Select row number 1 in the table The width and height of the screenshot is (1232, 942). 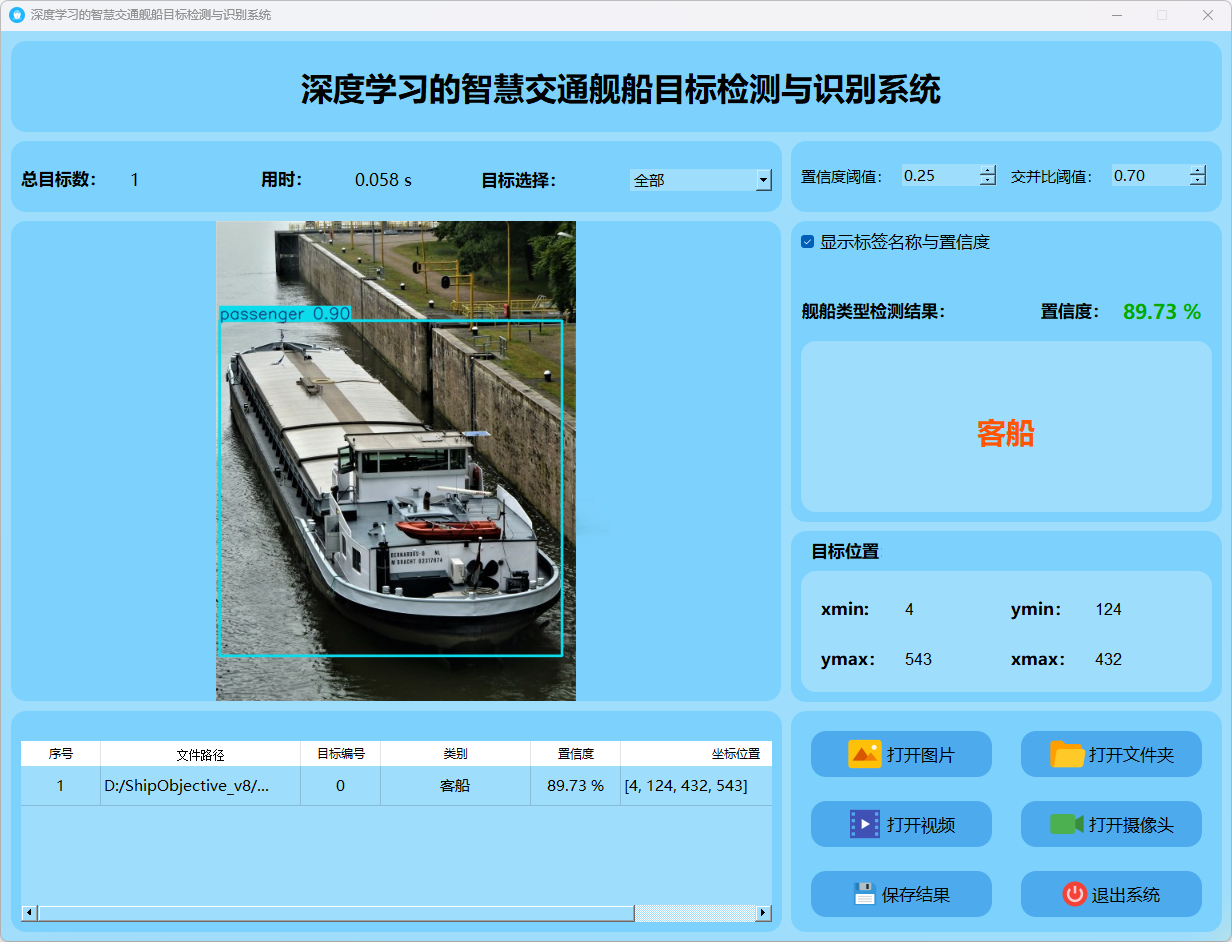[x=61, y=786]
